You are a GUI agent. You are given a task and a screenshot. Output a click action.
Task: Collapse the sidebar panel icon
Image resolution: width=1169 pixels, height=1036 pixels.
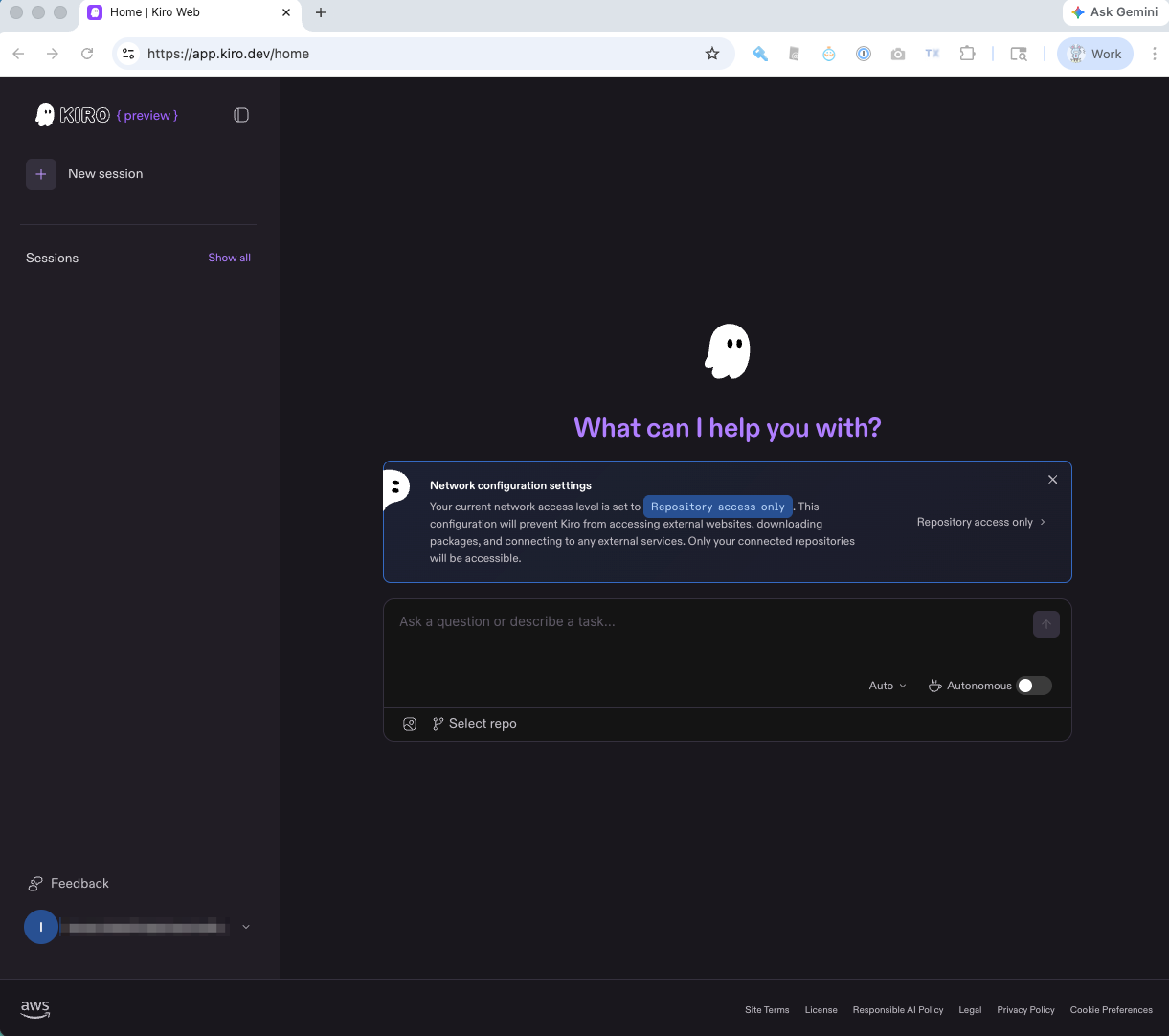(241, 115)
